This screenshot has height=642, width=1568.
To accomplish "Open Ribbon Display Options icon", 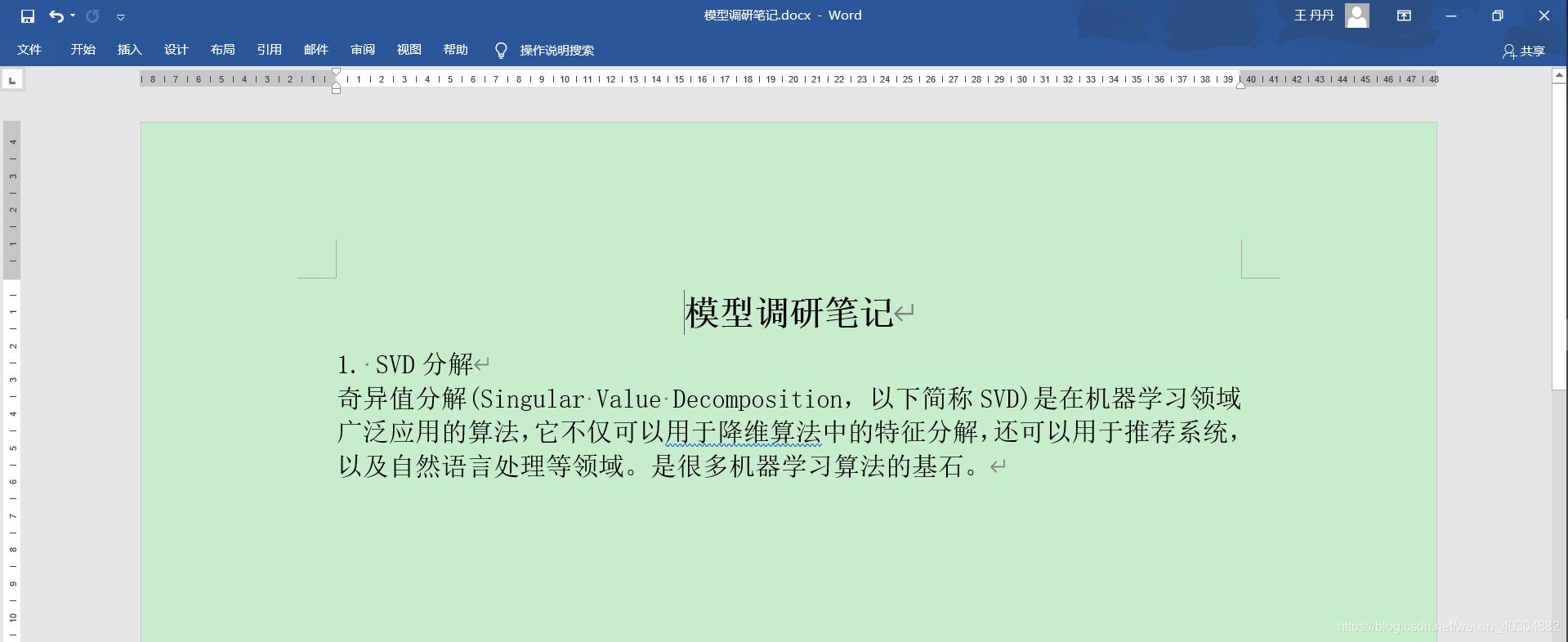I will 1404,16.
